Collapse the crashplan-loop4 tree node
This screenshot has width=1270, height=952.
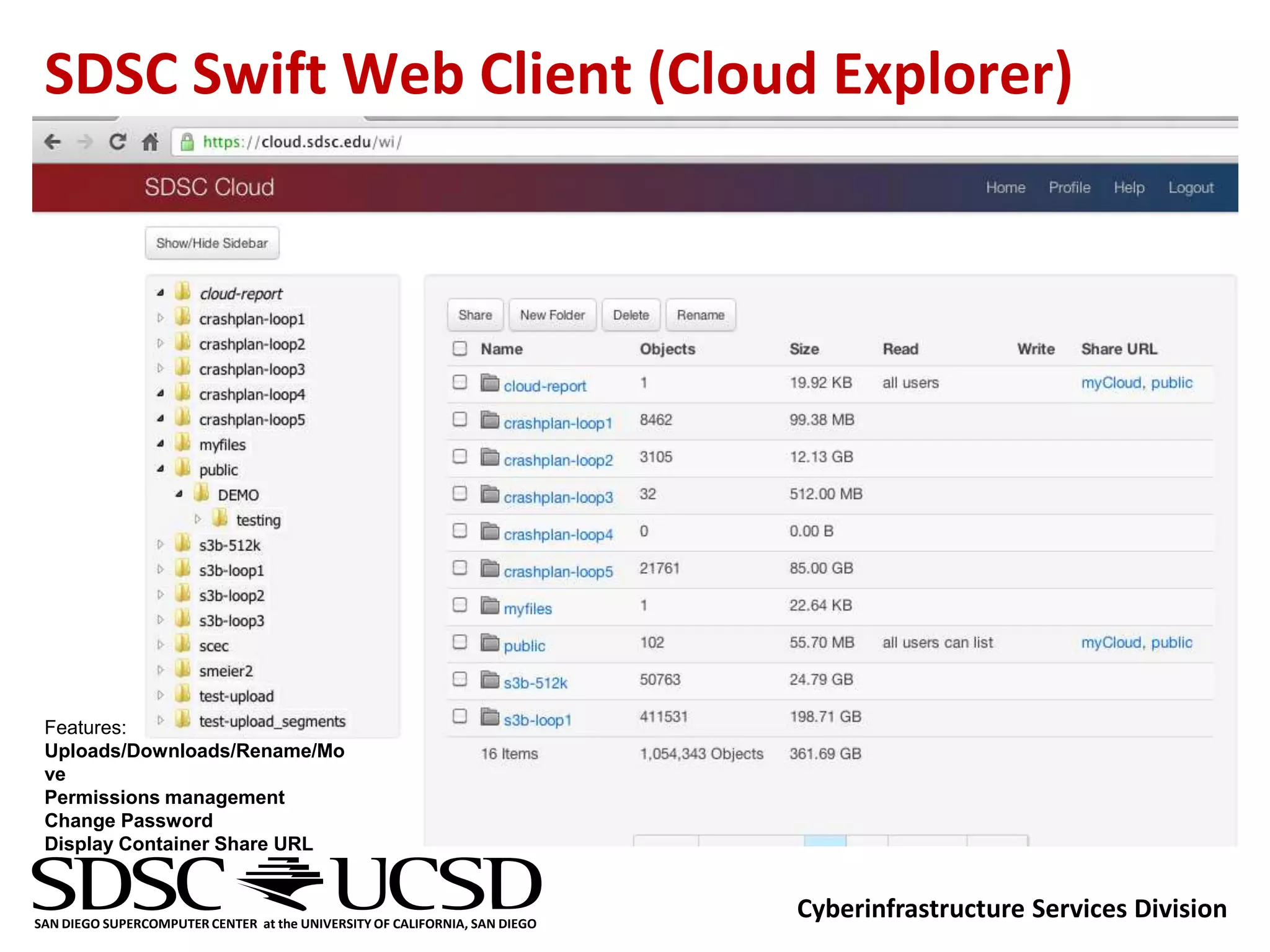pos(161,393)
